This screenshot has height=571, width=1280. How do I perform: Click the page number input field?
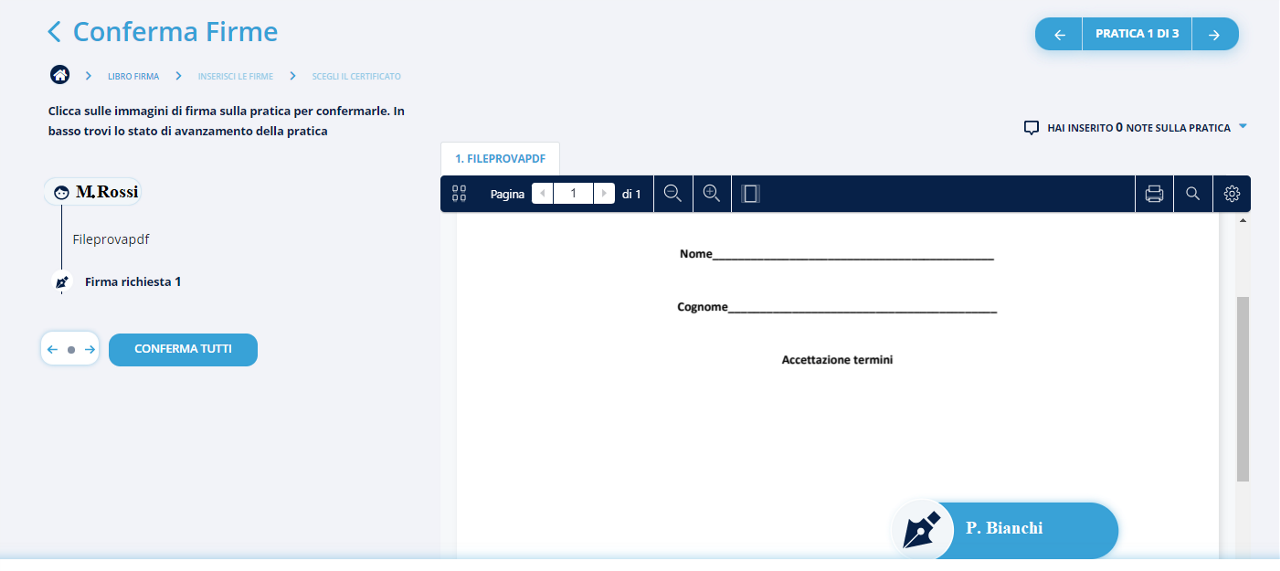click(x=573, y=194)
